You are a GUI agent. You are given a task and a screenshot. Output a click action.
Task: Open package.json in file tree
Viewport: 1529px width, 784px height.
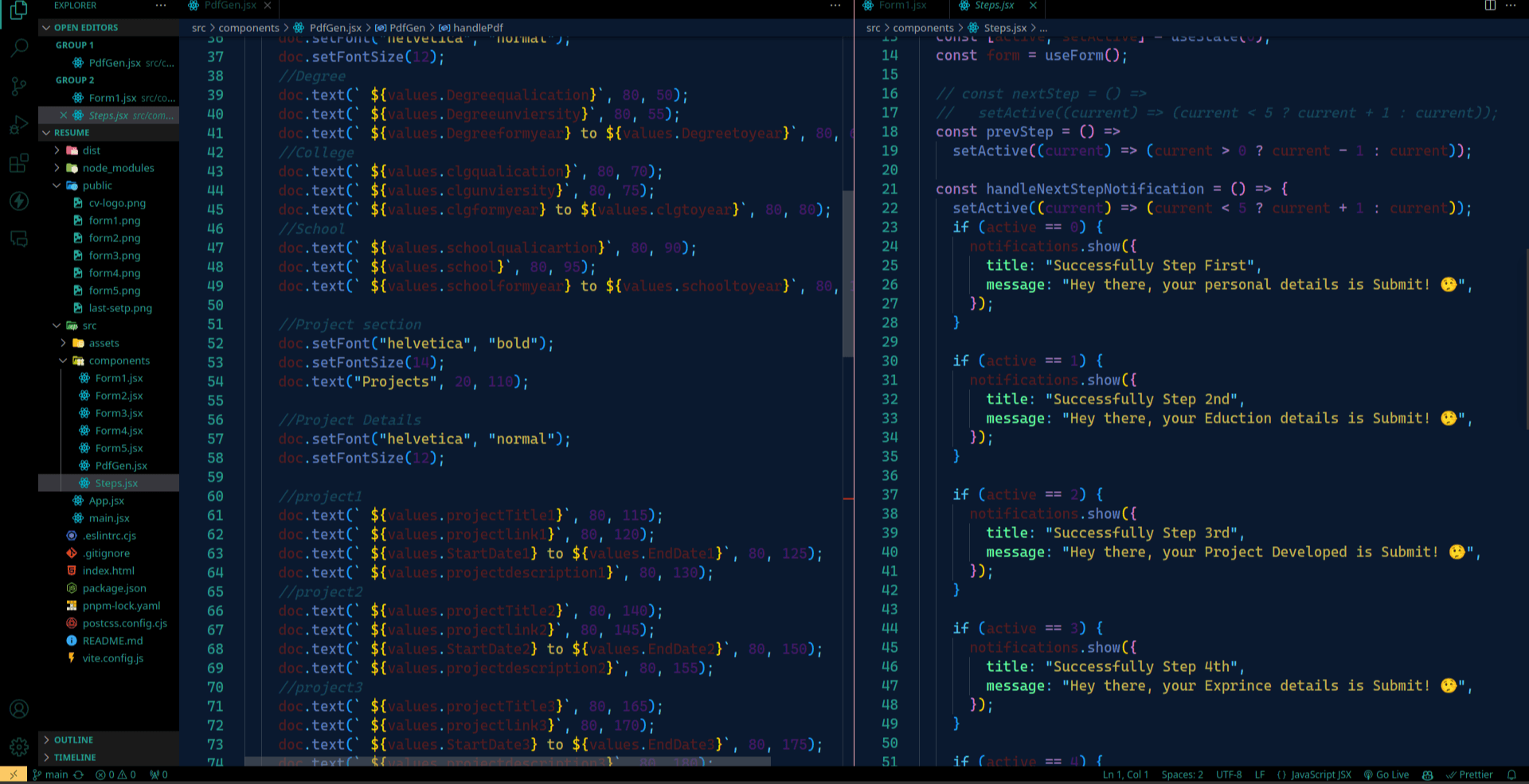(x=109, y=588)
